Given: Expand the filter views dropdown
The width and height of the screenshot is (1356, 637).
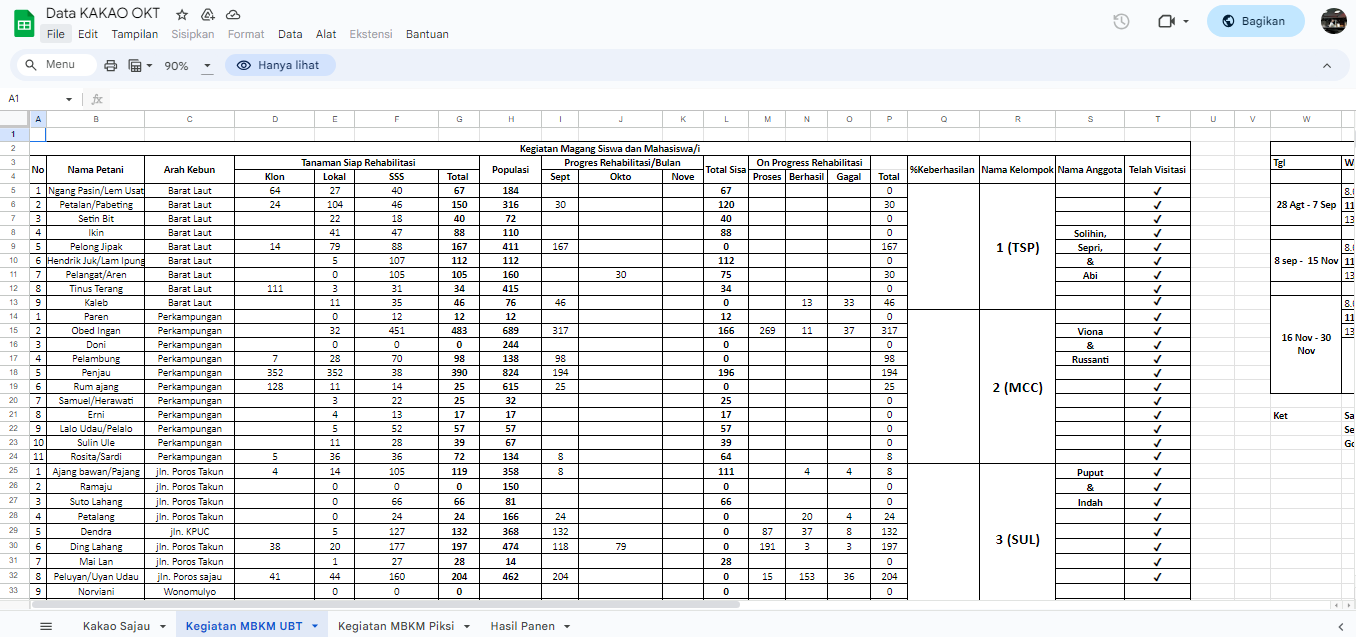Looking at the screenshot, I should pos(149,65).
